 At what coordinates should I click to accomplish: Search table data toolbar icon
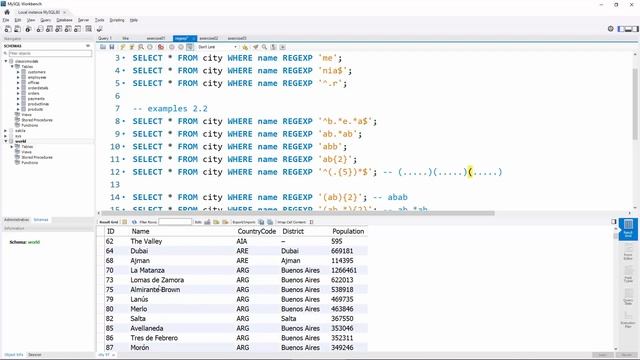(89, 29)
